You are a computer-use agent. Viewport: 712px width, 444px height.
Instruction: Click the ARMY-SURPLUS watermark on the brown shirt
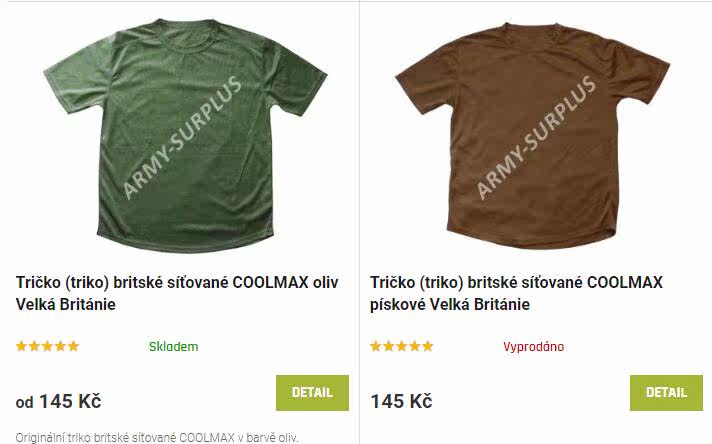tap(535, 137)
